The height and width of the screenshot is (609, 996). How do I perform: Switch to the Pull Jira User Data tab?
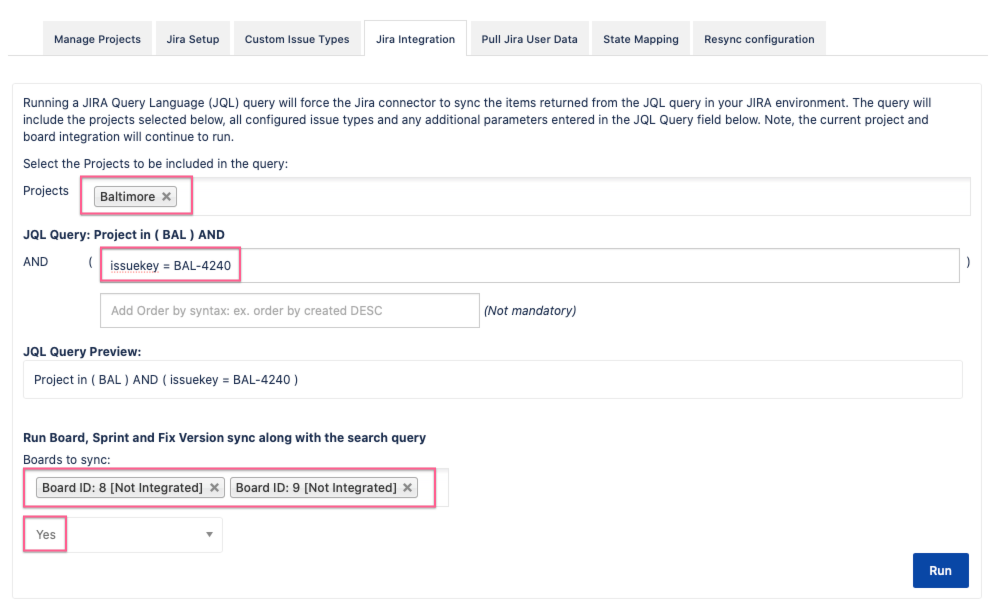pos(530,38)
